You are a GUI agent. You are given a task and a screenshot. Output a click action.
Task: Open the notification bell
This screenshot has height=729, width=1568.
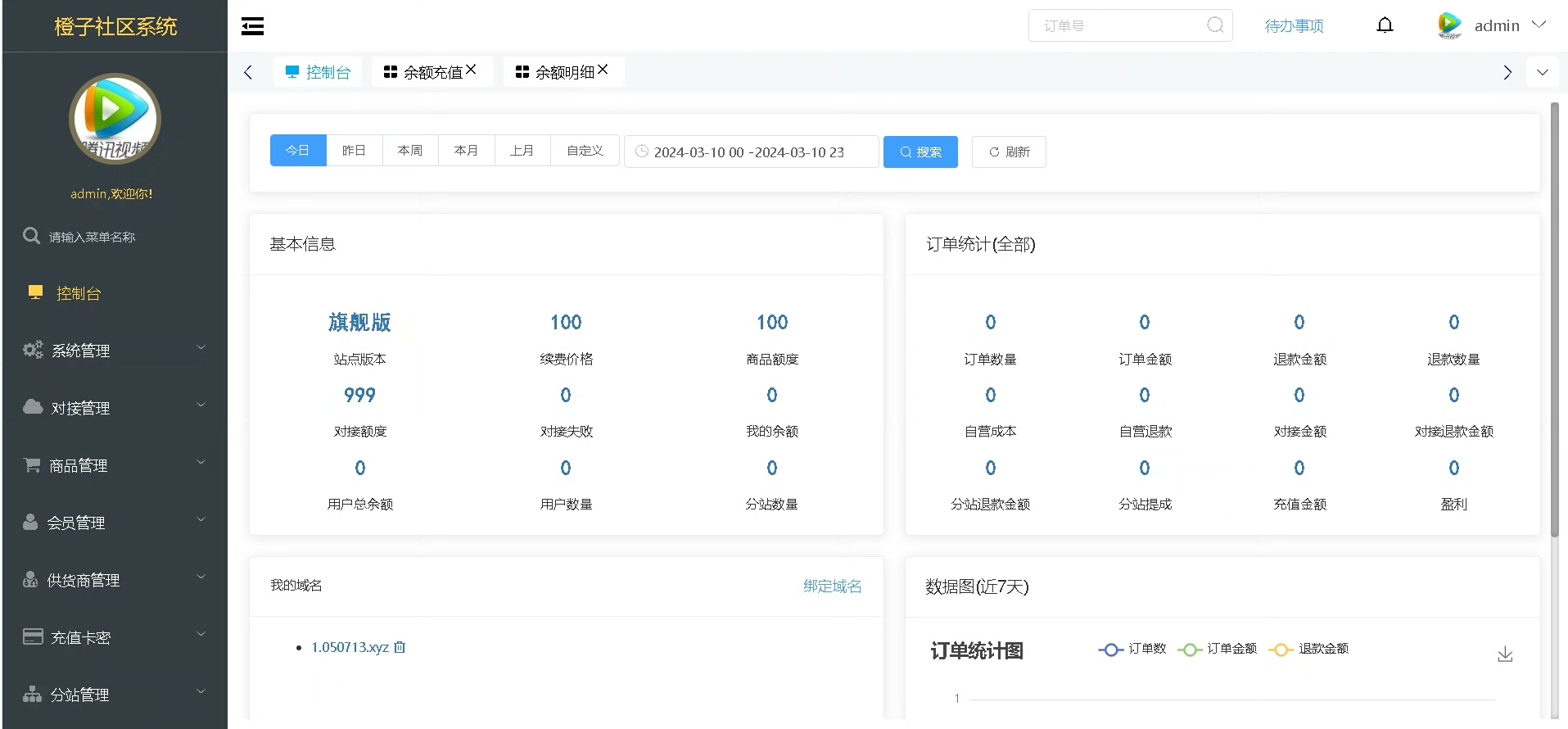[1385, 25]
